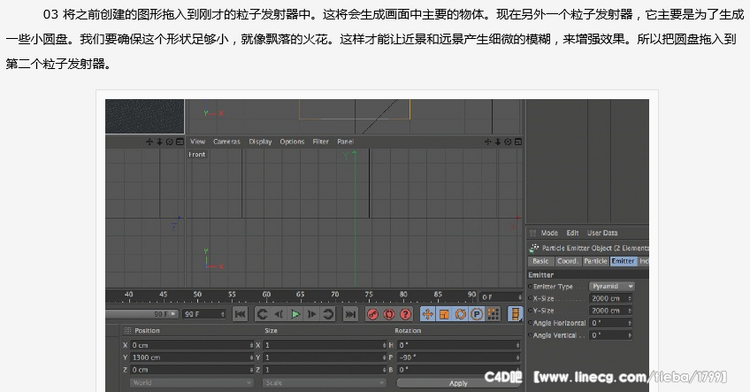Click the rotate view icon in left viewport header

(169, 142)
